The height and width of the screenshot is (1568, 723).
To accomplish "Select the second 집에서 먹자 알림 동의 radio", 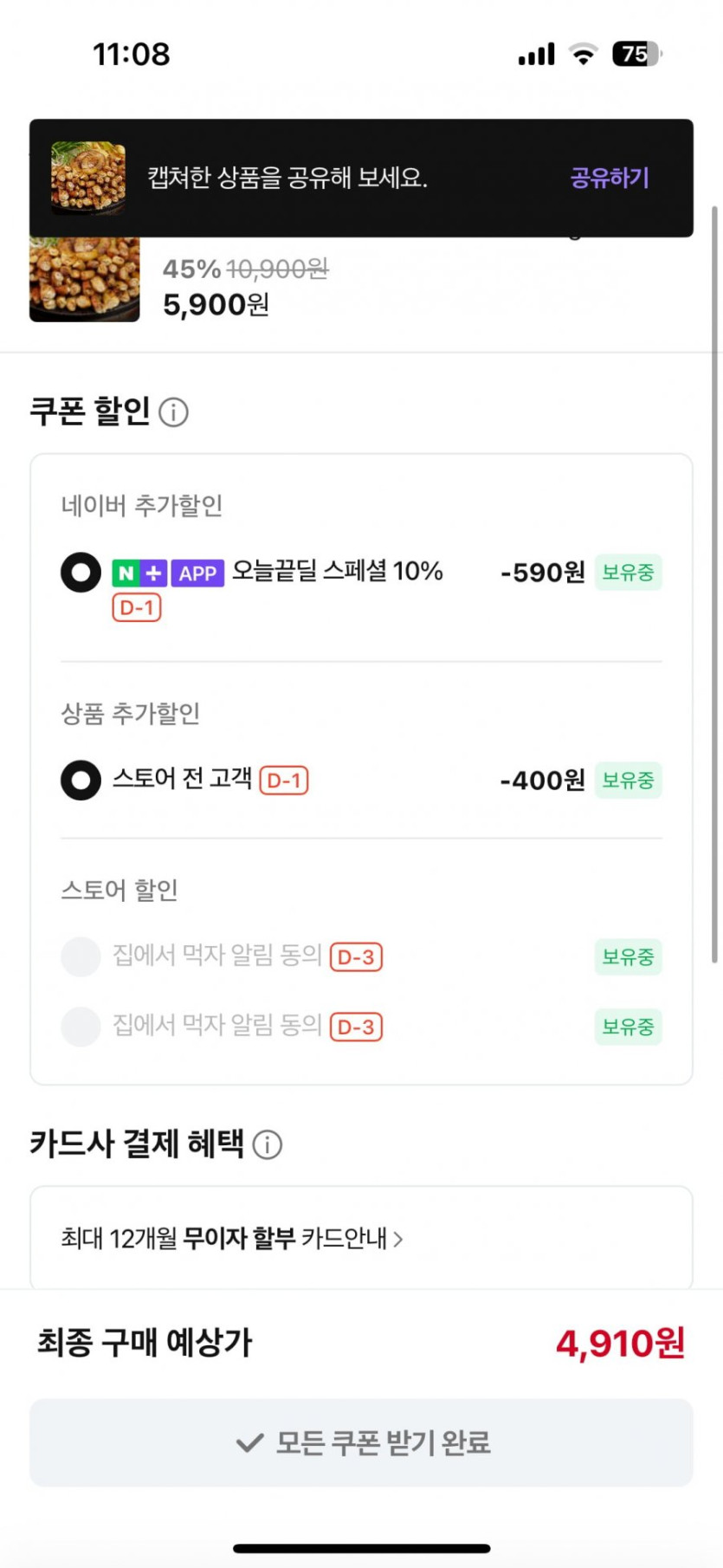I will tap(81, 1027).
